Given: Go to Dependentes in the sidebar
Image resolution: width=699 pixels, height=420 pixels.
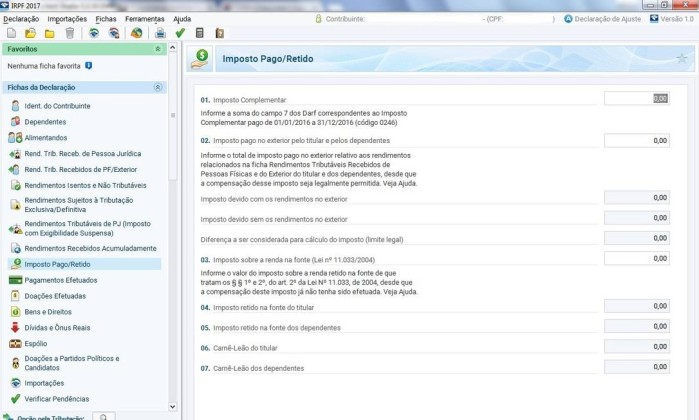Looking at the screenshot, I should [x=46, y=121].
